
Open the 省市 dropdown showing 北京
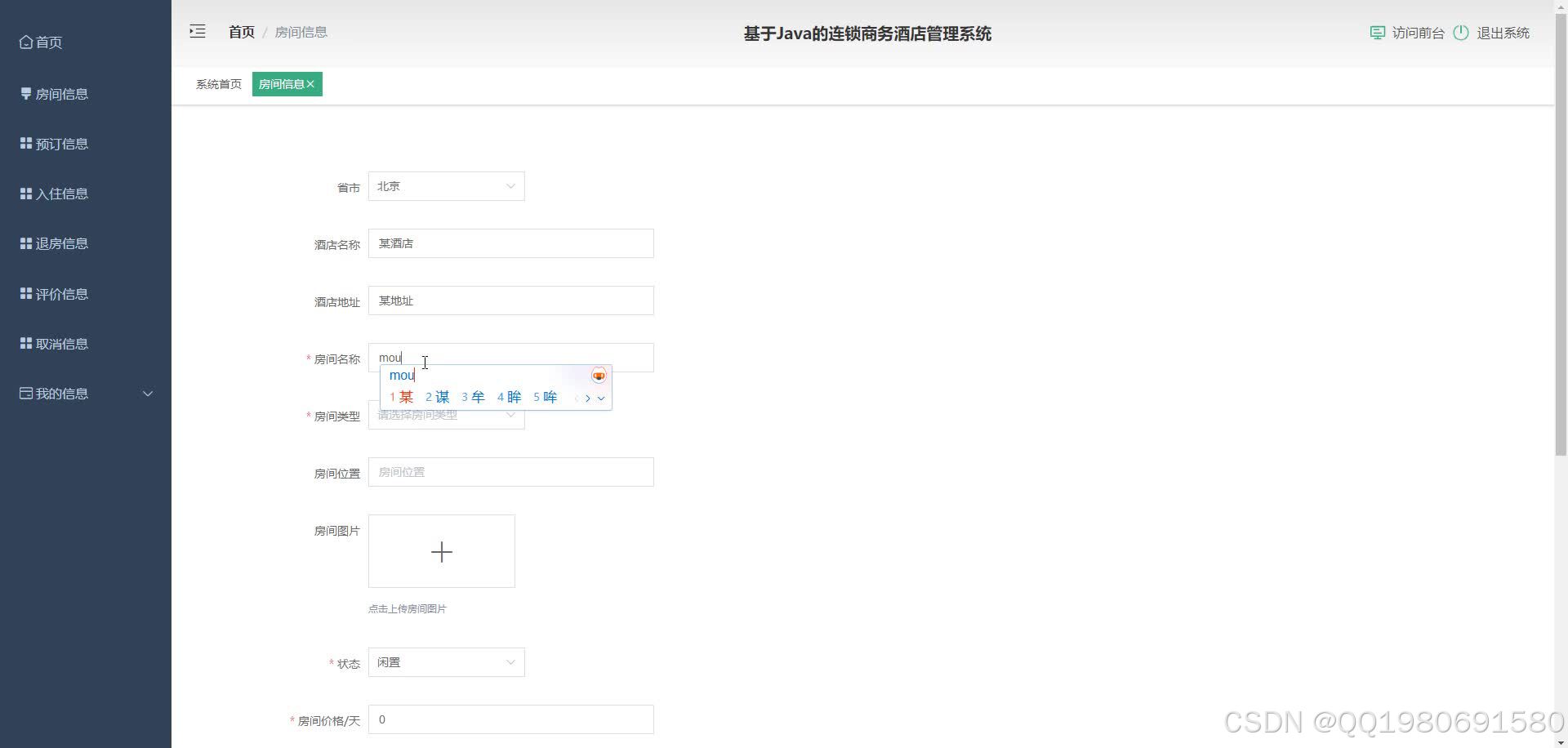click(447, 186)
